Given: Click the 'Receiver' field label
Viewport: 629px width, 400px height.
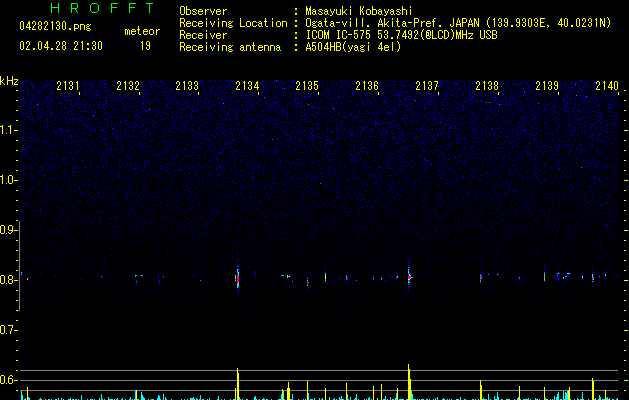Looking at the screenshot, I should tap(203, 35).
